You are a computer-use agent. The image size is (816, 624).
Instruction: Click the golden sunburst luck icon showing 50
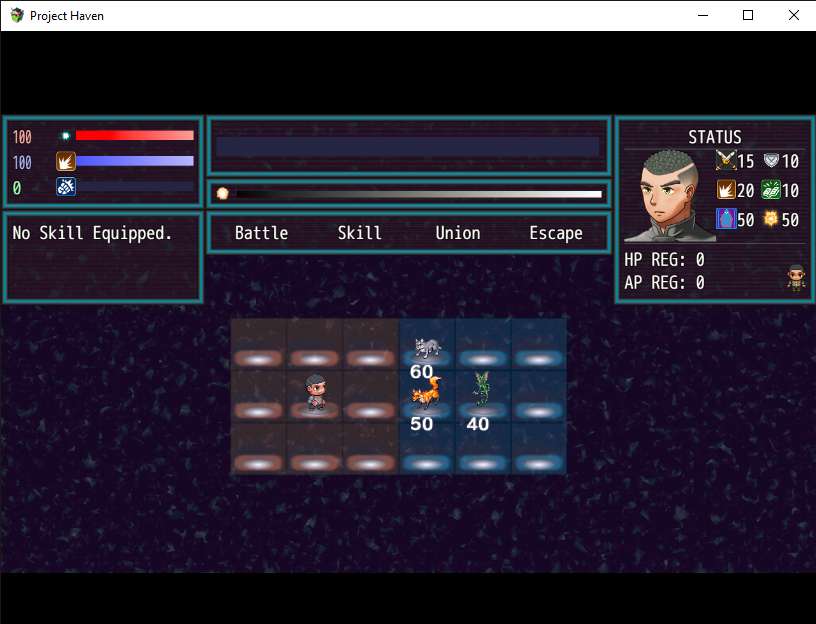(x=768, y=219)
